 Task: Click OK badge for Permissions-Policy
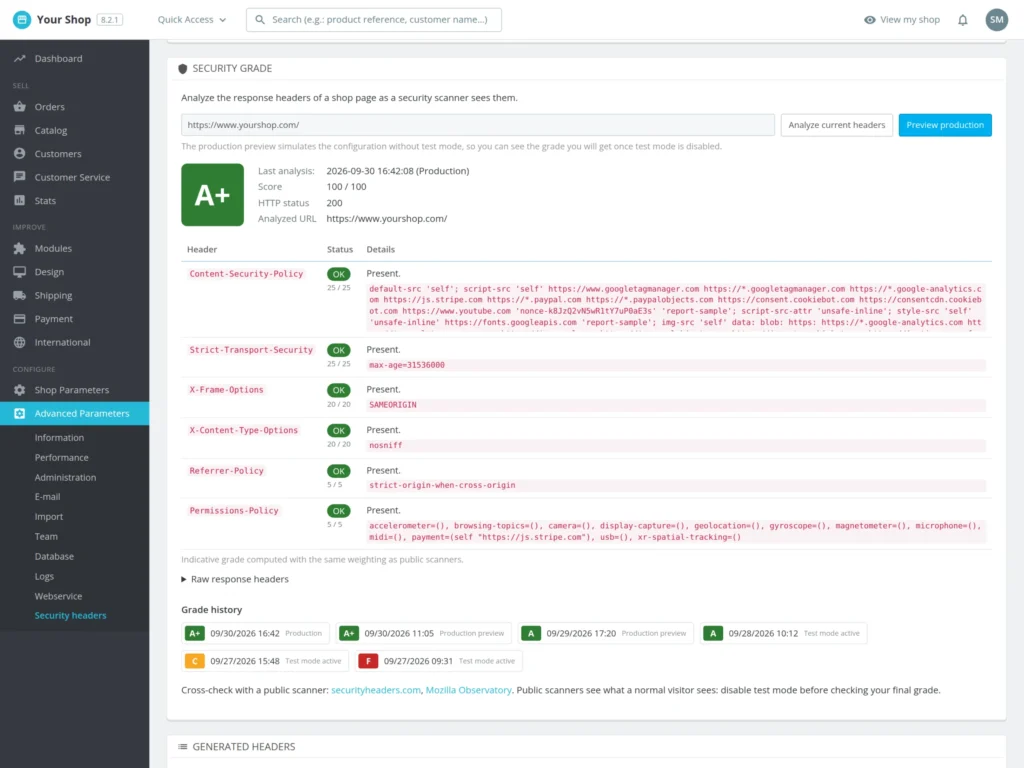[338, 511]
